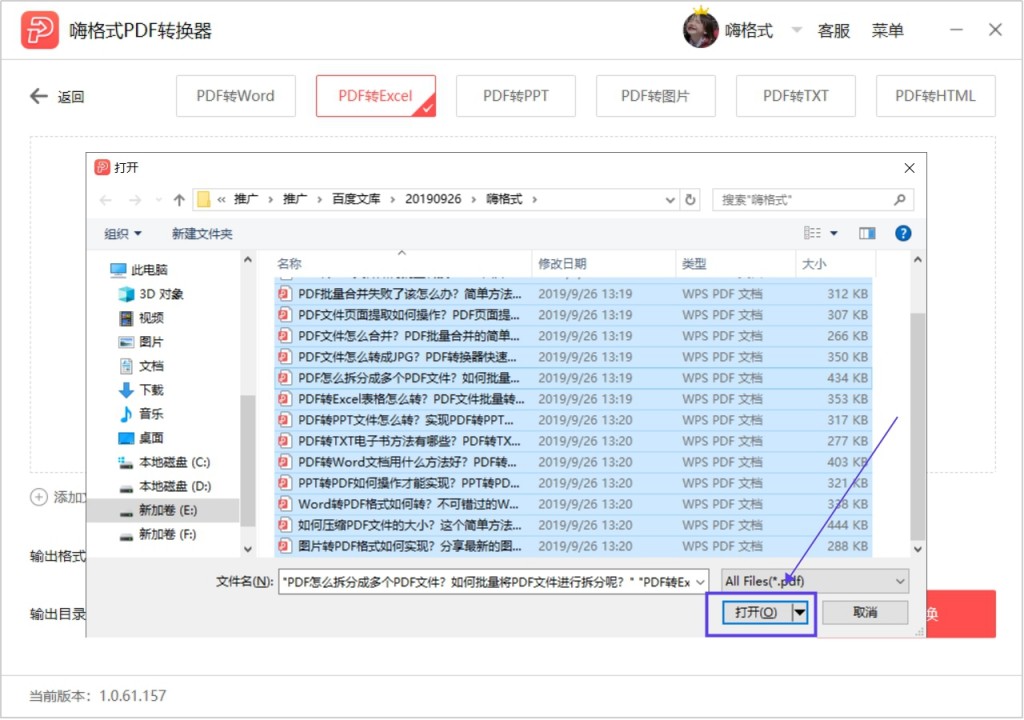Select file PDF文件怎么转成JPG
1024x720 pixels.
pos(573,357)
